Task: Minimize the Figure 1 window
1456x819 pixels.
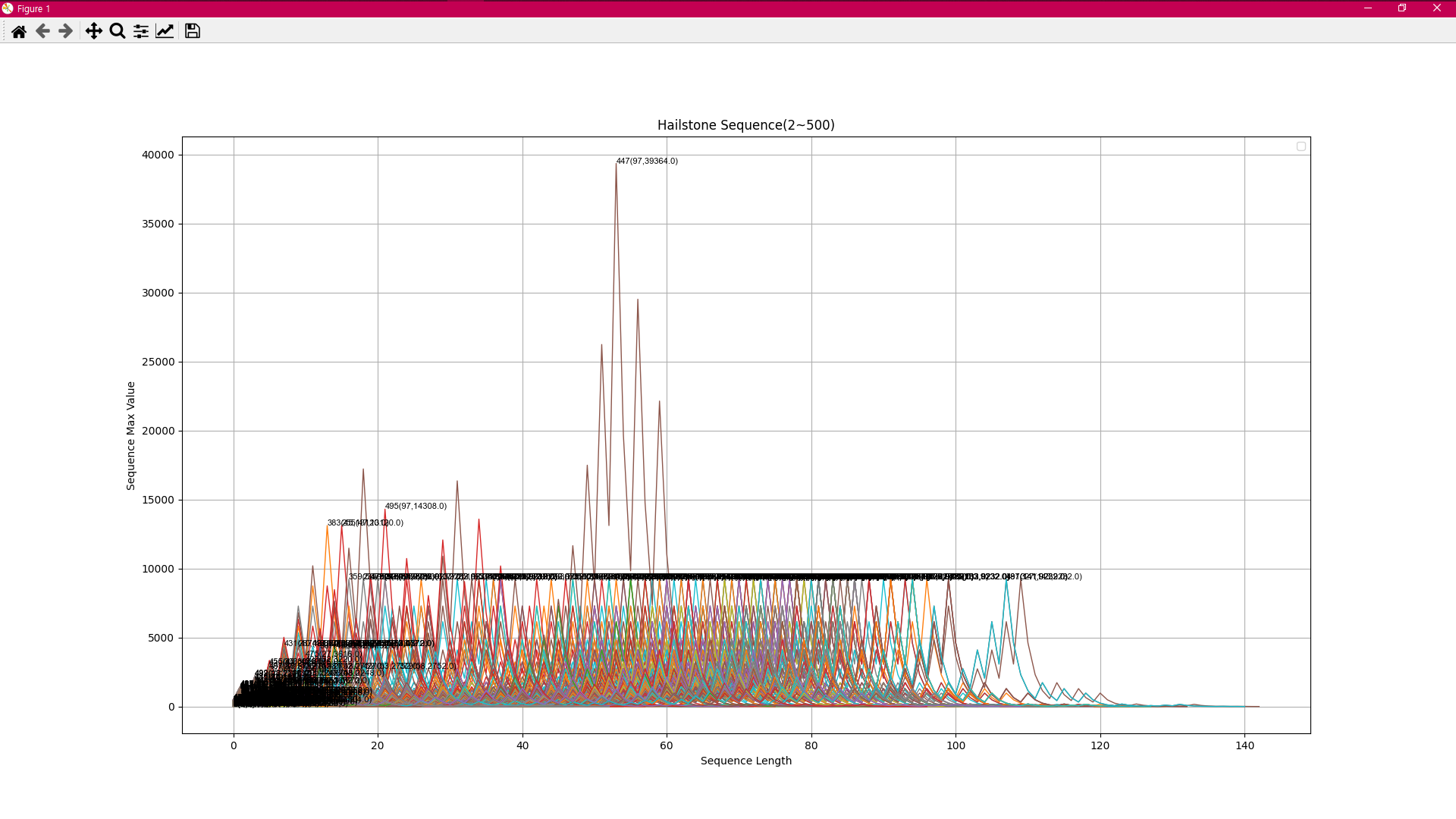Action: click(x=1368, y=8)
